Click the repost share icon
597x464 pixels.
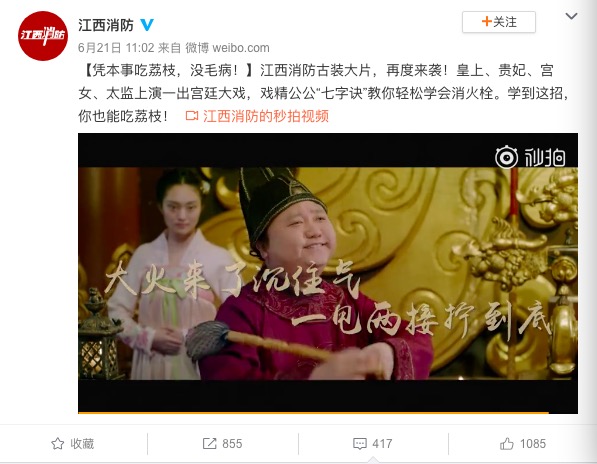(x=209, y=443)
